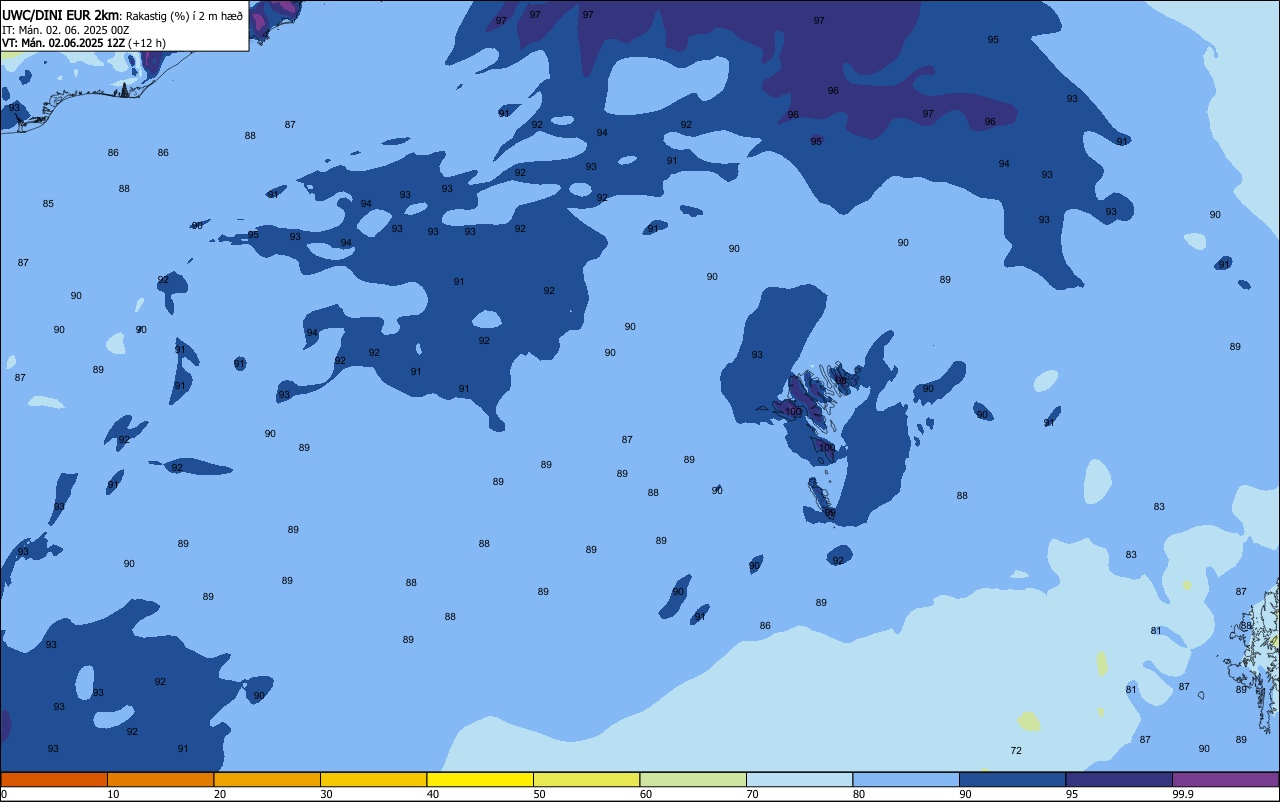Click the navy 95–99.9 legend swatch
This screenshot has width=1280, height=802.
[x=1119, y=779]
